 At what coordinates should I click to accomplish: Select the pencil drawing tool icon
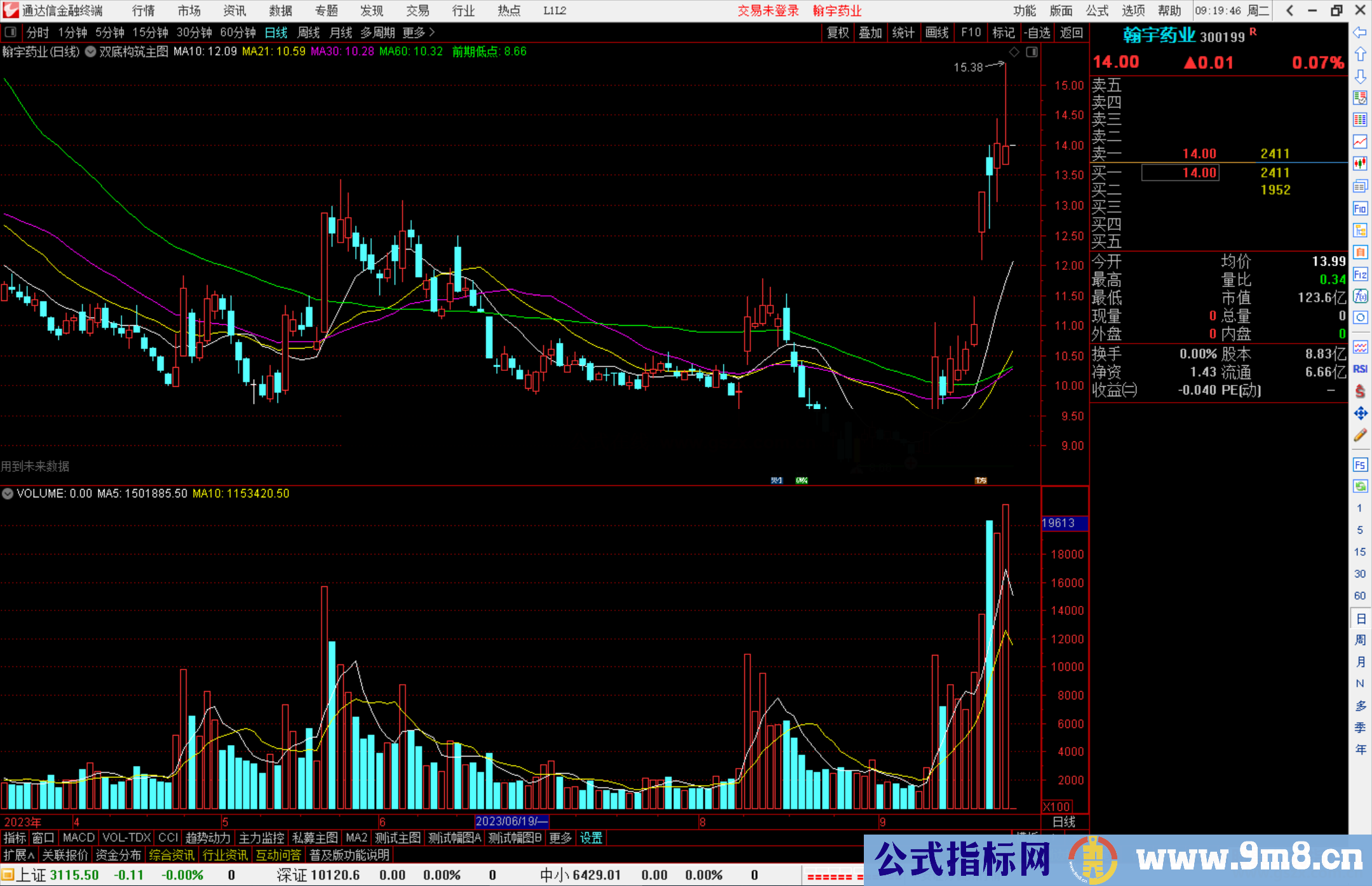[x=1360, y=436]
